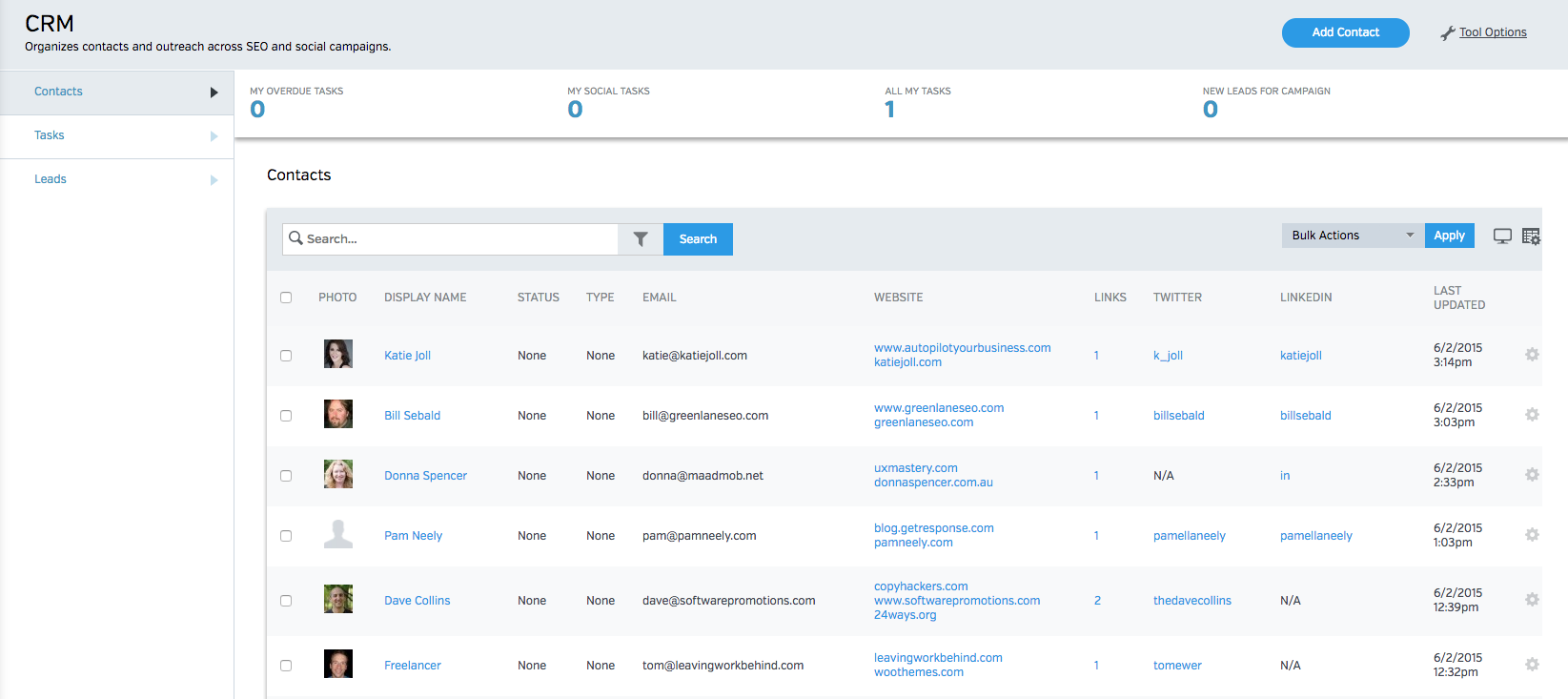The width and height of the screenshot is (1568, 699).
Task: Open the www.greenlaneseo.com website link
Action: pos(938,408)
